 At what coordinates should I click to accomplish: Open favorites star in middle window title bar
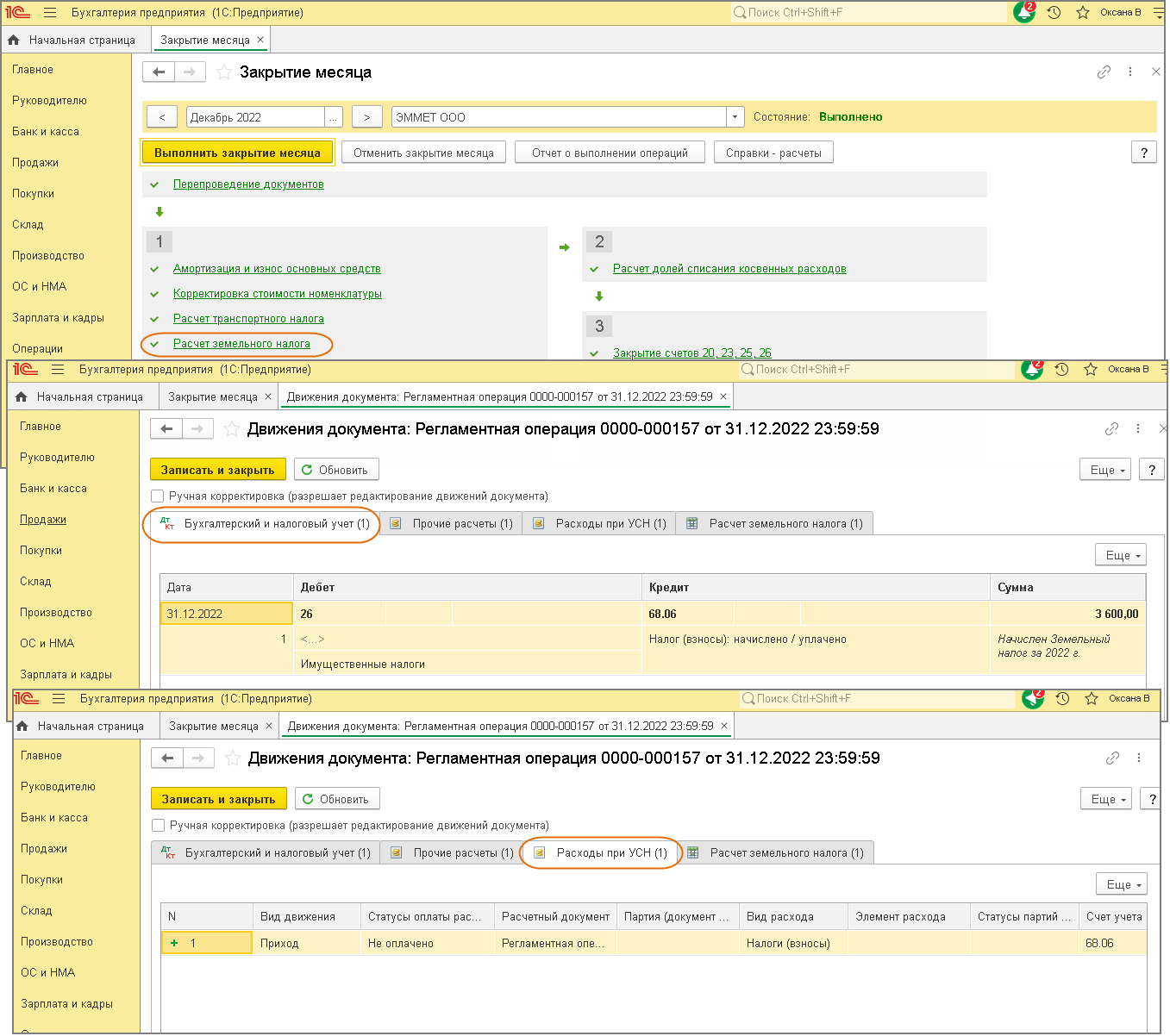pos(1091,370)
